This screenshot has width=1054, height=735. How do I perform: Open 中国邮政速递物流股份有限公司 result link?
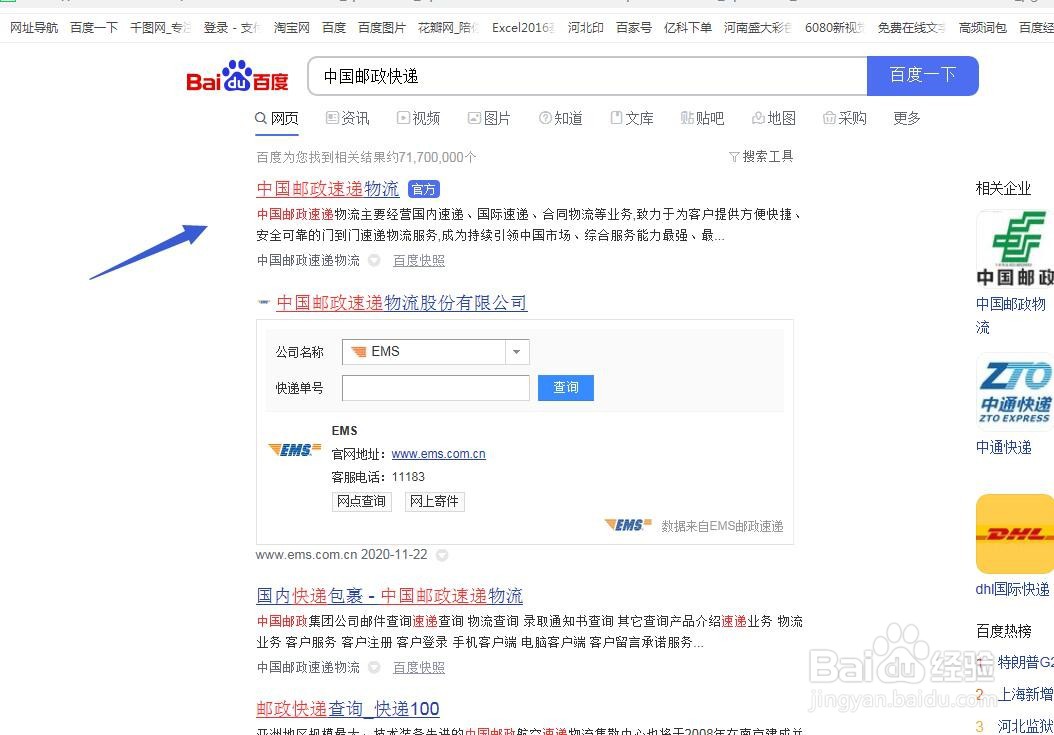[401, 303]
